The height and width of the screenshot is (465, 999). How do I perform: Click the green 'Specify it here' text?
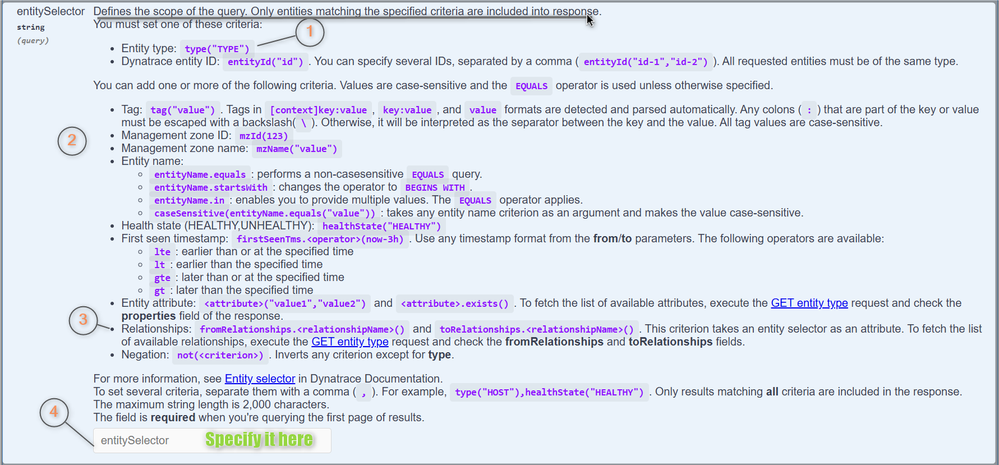259,439
